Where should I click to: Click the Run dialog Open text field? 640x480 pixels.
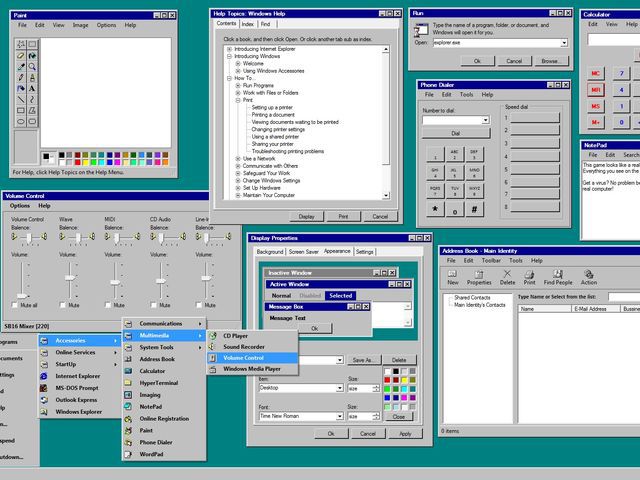tap(496, 42)
